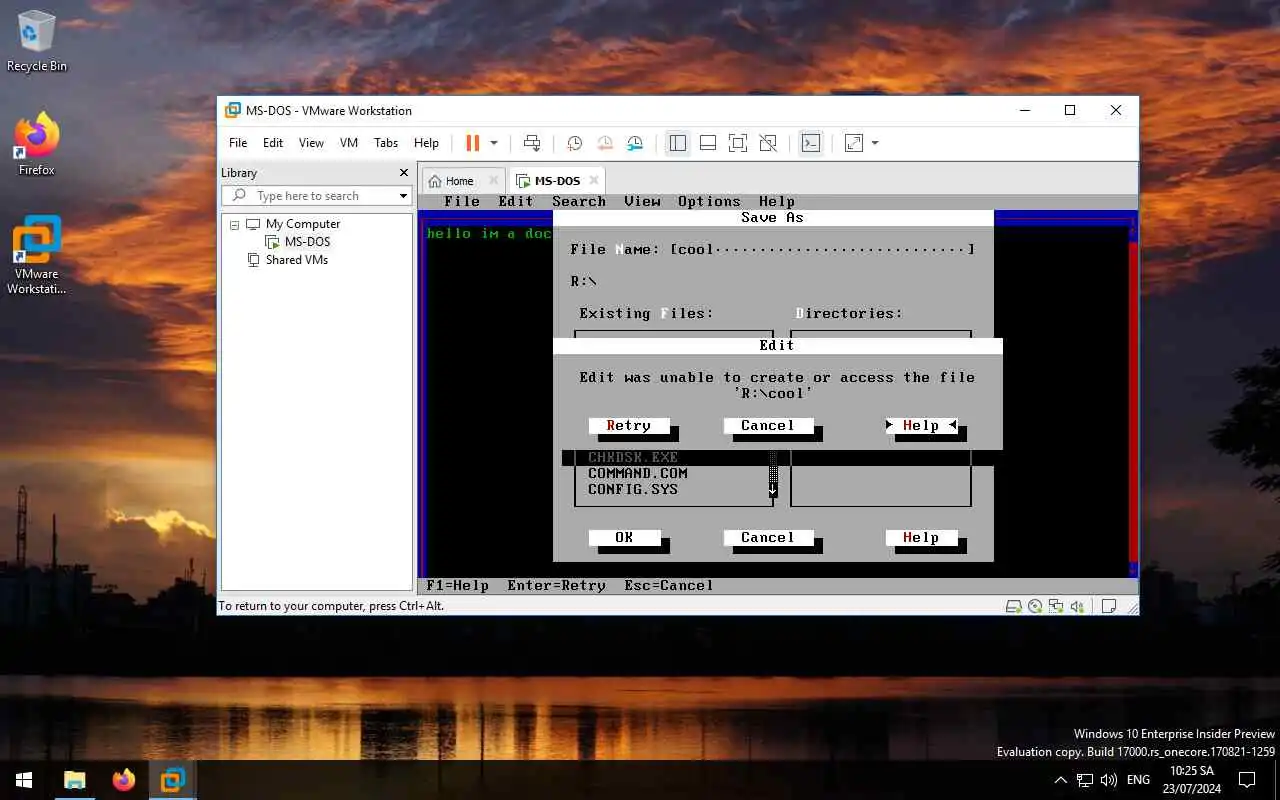Select the Firefox desktop shortcut
This screenshot has width=1280, height=800.
[37, 145]
